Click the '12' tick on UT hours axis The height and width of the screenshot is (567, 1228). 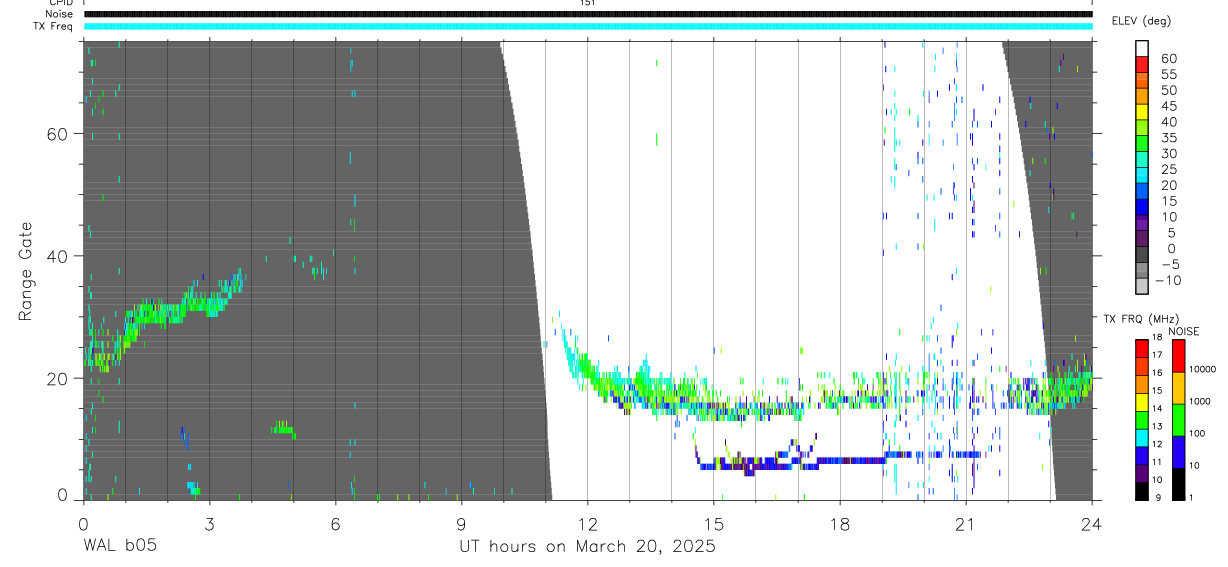coord(588,523)
